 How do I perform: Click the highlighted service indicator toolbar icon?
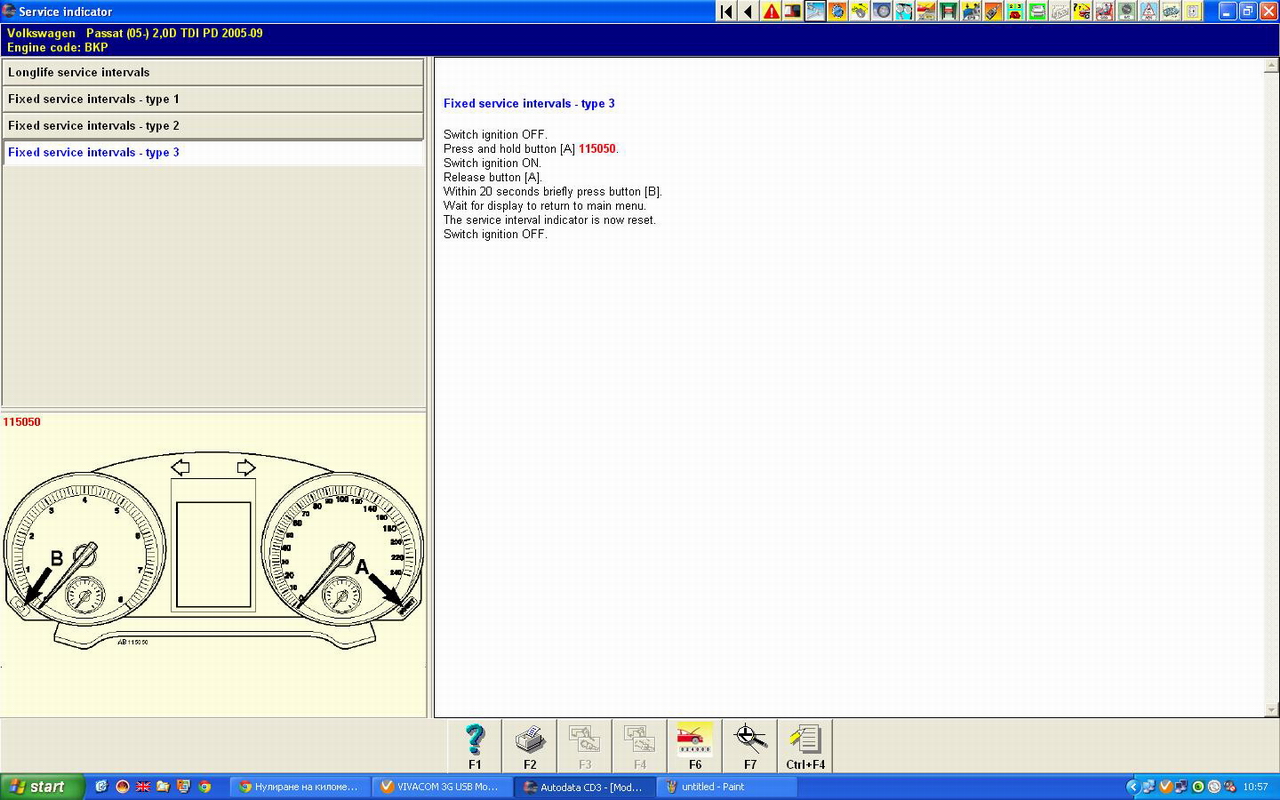click(x=815, y=11)
